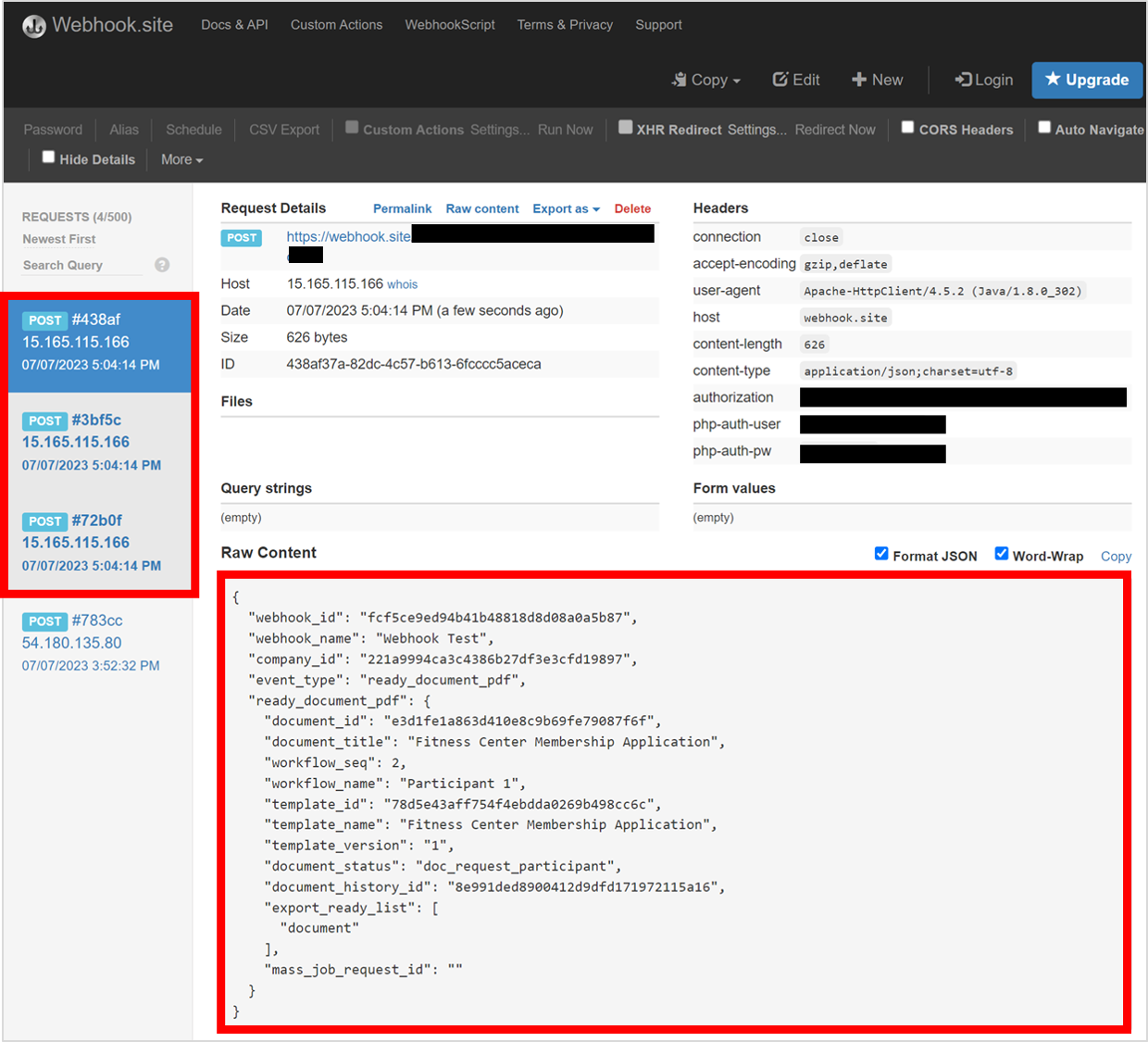This screenshot has height=1042, width=1148.
Task: Open the https://webhook.site URL link
Action: point(348,236)
